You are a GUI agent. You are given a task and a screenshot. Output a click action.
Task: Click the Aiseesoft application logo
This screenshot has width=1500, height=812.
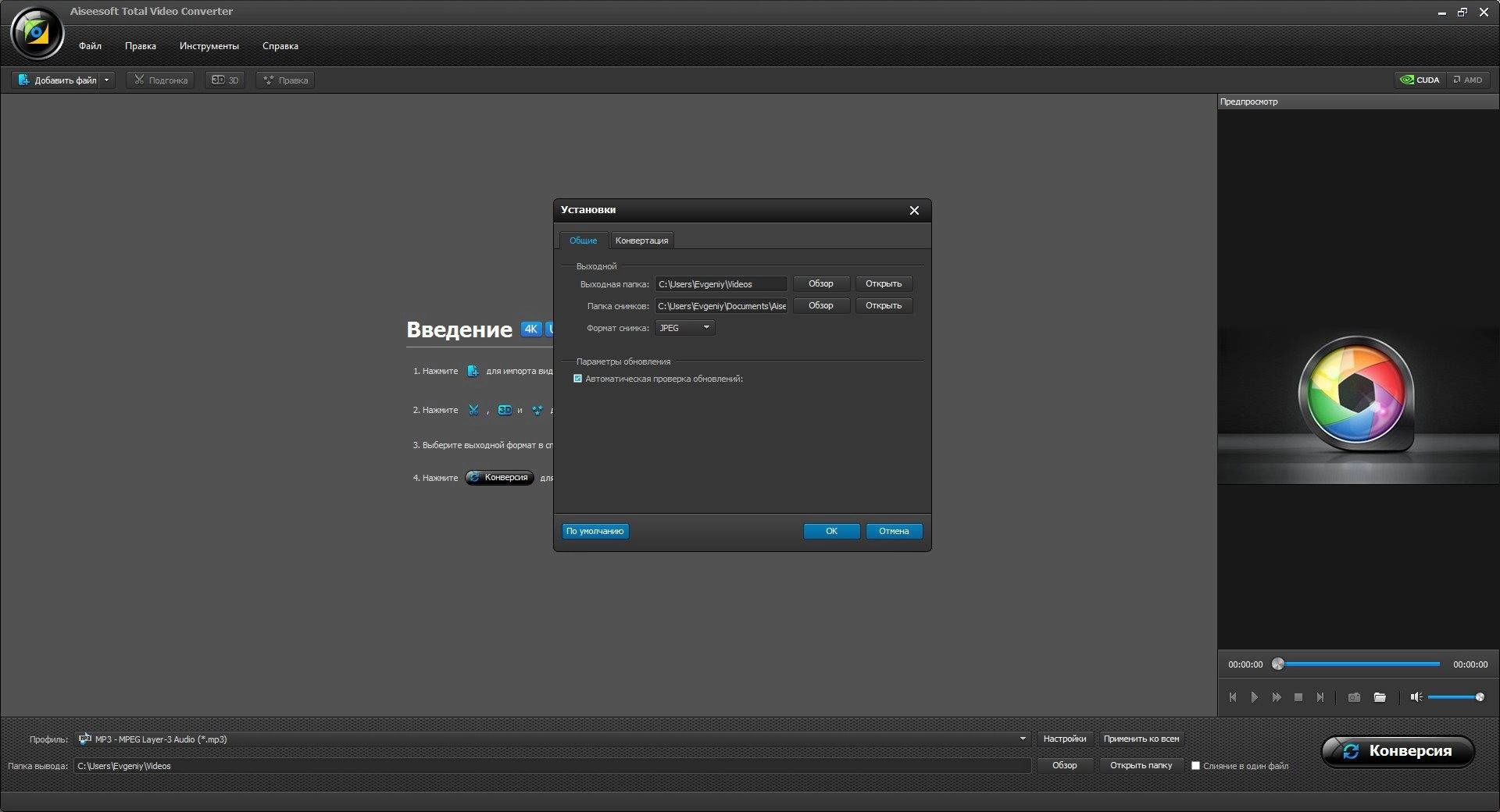point(36,33)
